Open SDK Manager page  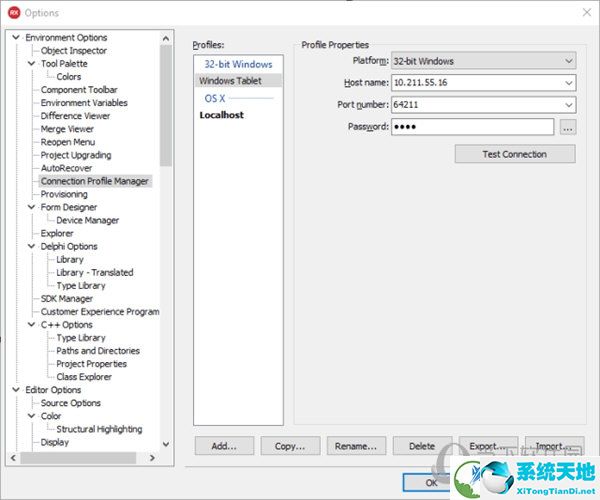pyautogui.click(x=67, y=298)
